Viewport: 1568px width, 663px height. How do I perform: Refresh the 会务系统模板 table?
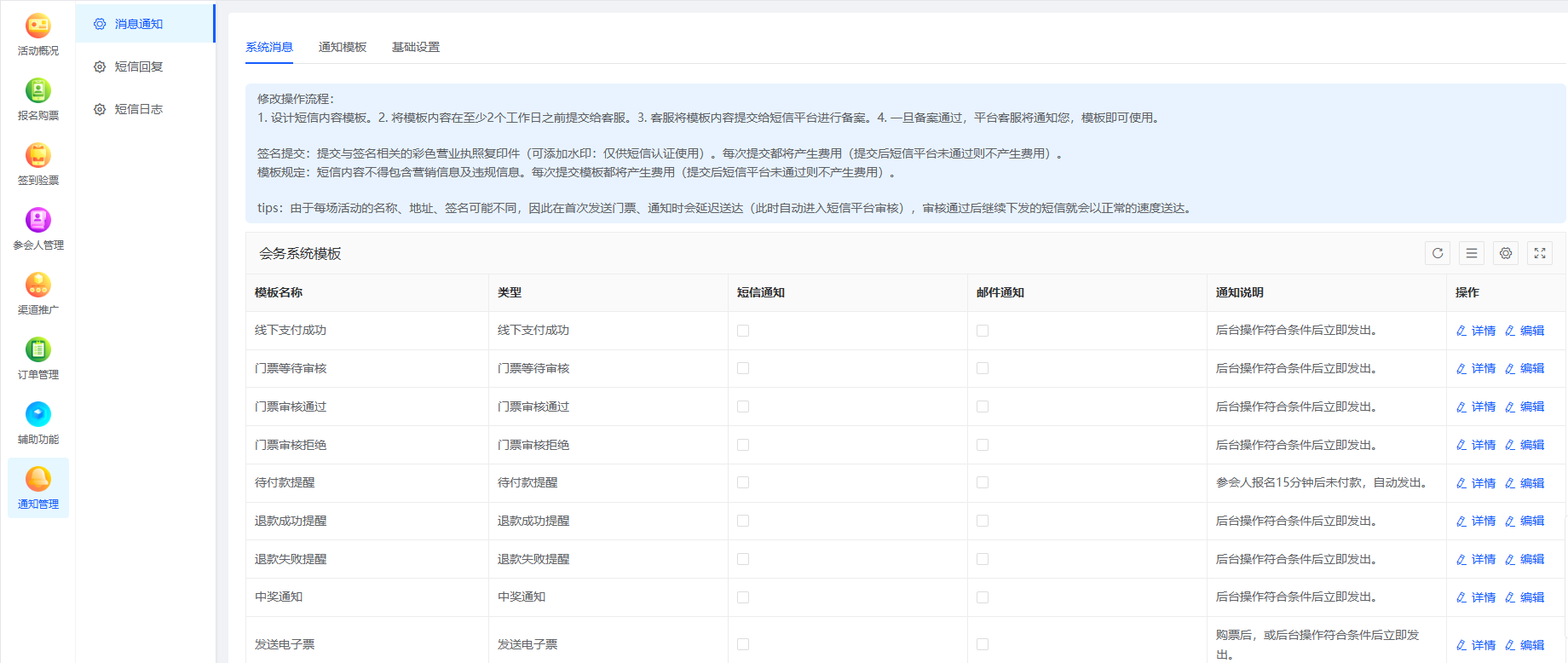click(1438, 253)
